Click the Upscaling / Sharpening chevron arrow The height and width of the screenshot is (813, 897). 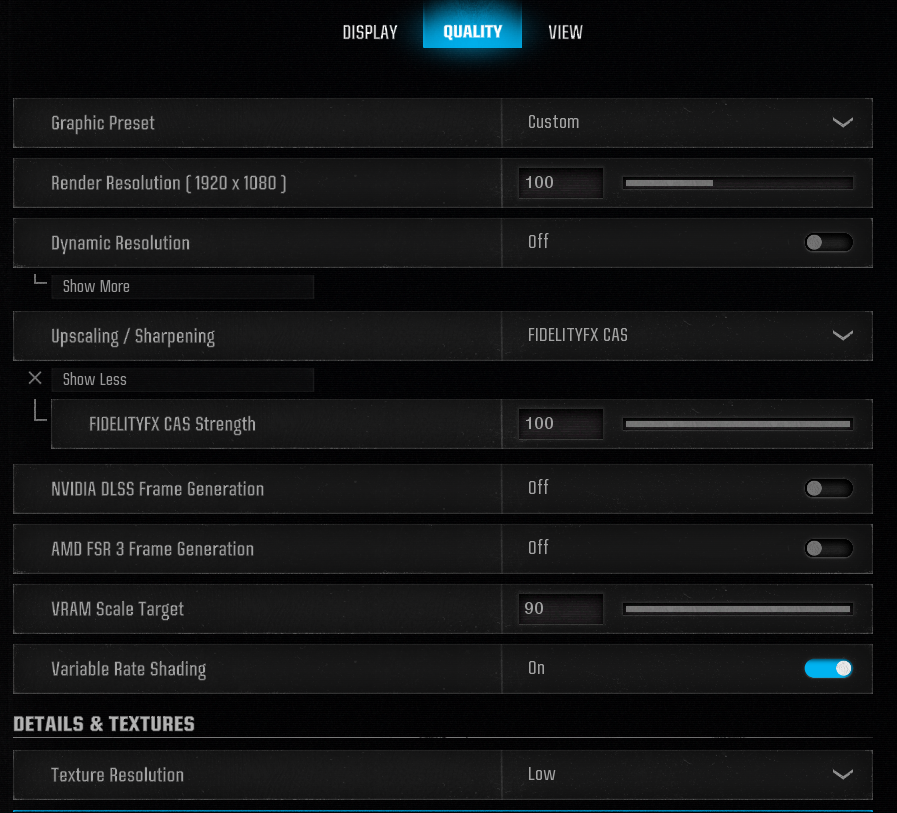[x=843, y=335]
